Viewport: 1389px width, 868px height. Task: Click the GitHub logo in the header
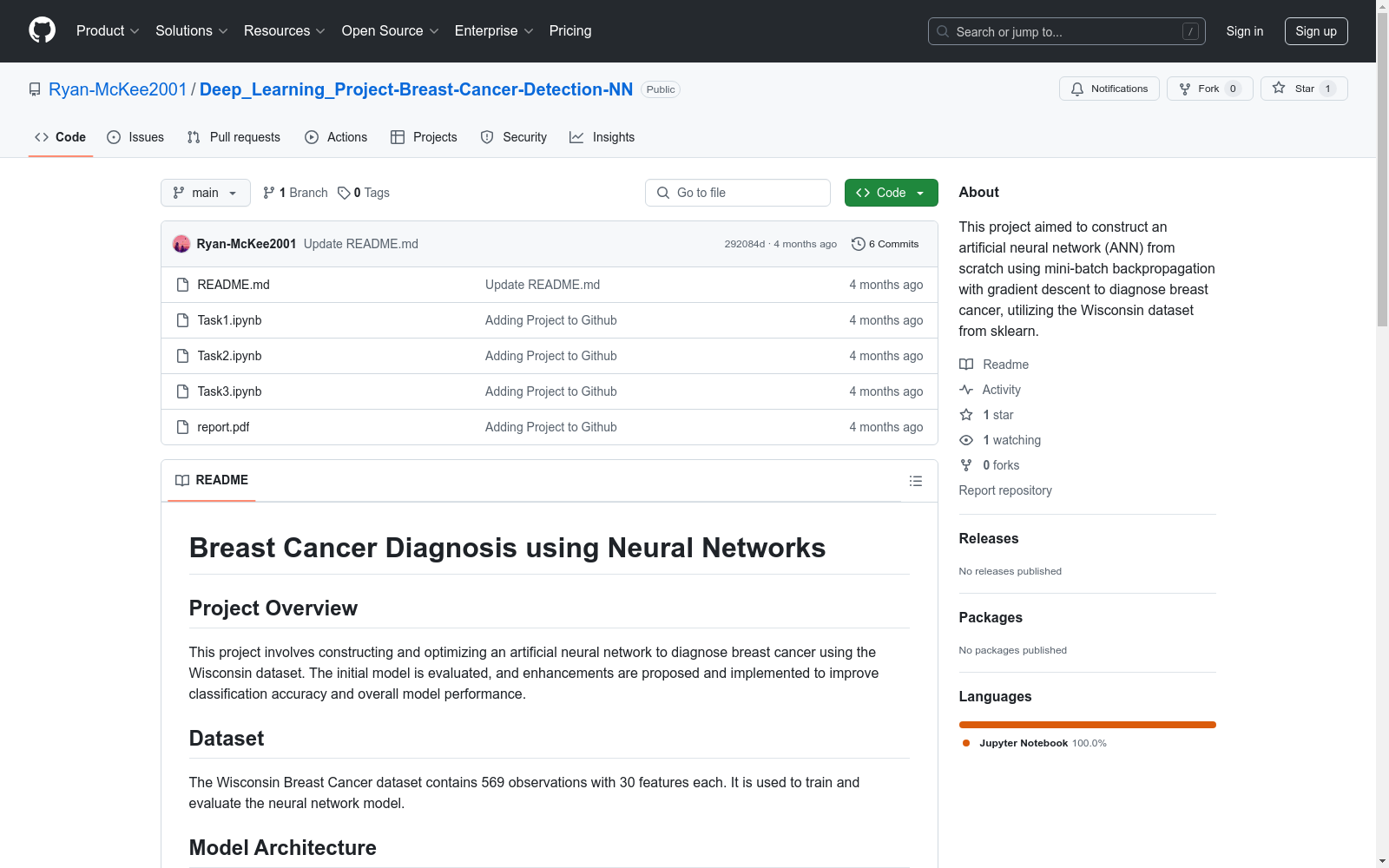[x=42, y=30]
